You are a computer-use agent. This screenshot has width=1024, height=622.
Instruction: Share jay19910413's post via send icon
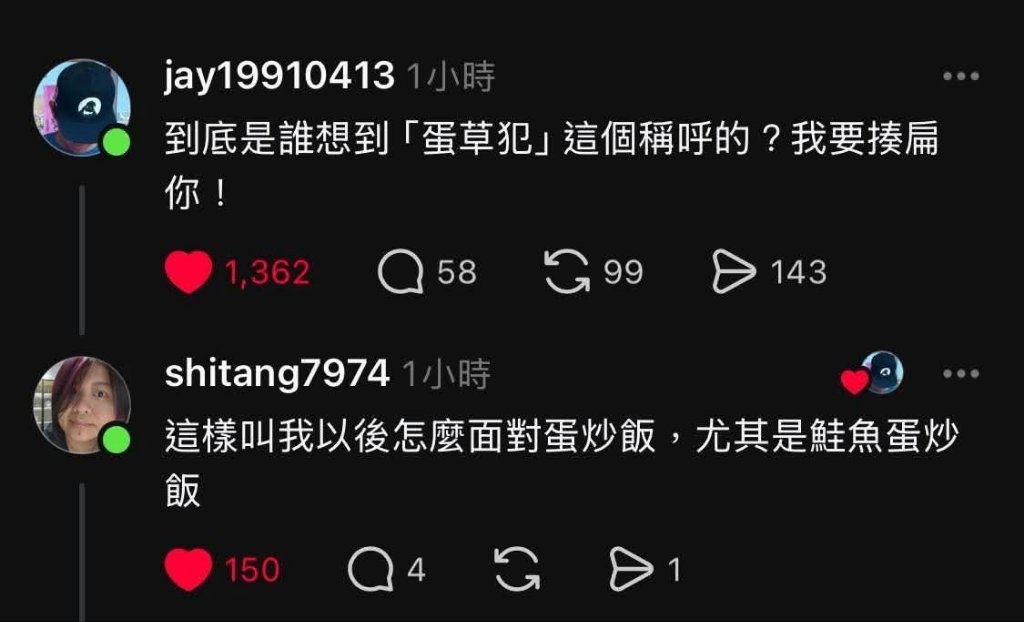[734, 272]
